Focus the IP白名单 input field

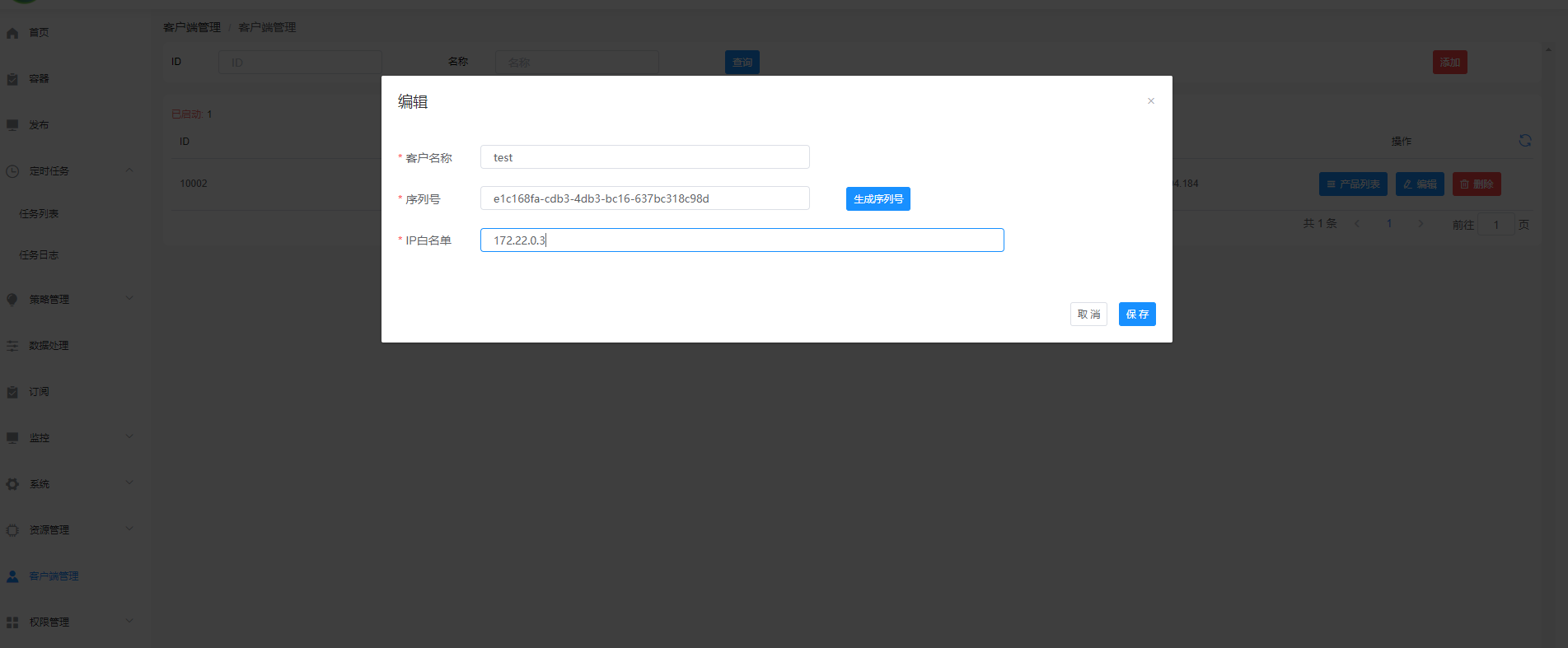pos(742,240)
